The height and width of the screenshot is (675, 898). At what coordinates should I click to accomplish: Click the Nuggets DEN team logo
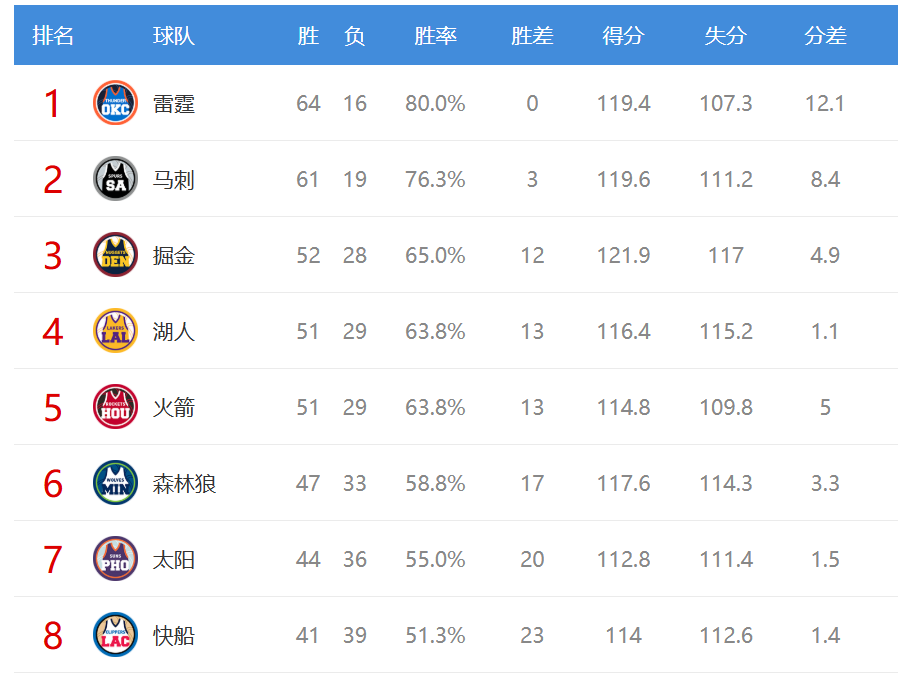point(115,255)
